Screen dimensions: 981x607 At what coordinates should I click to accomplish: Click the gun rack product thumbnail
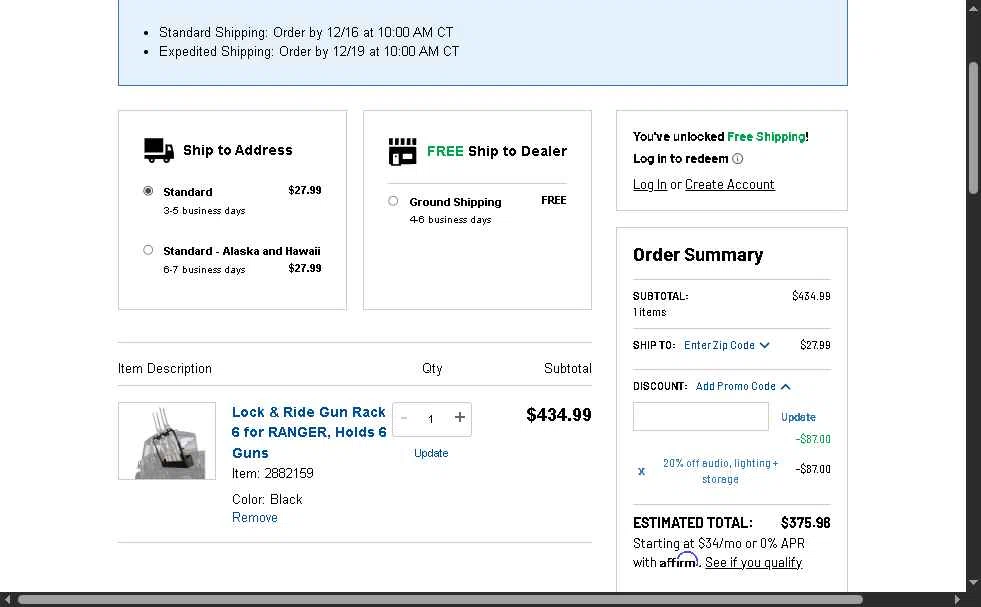[x=167, y=441]
